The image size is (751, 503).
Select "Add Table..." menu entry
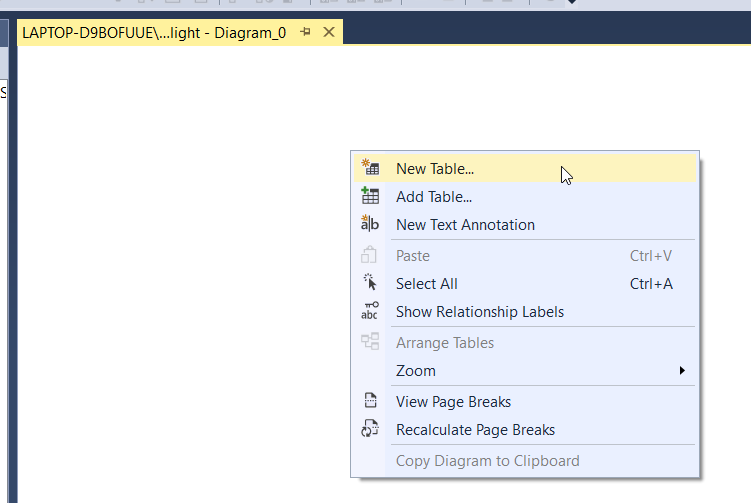434,197
